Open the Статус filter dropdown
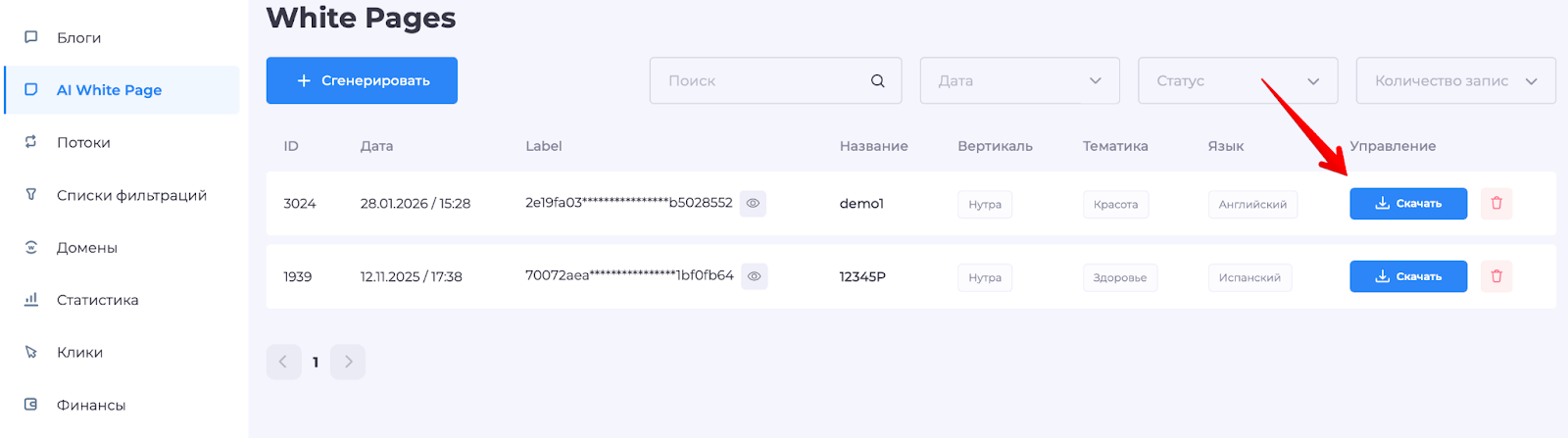 tap(1237, 81)
